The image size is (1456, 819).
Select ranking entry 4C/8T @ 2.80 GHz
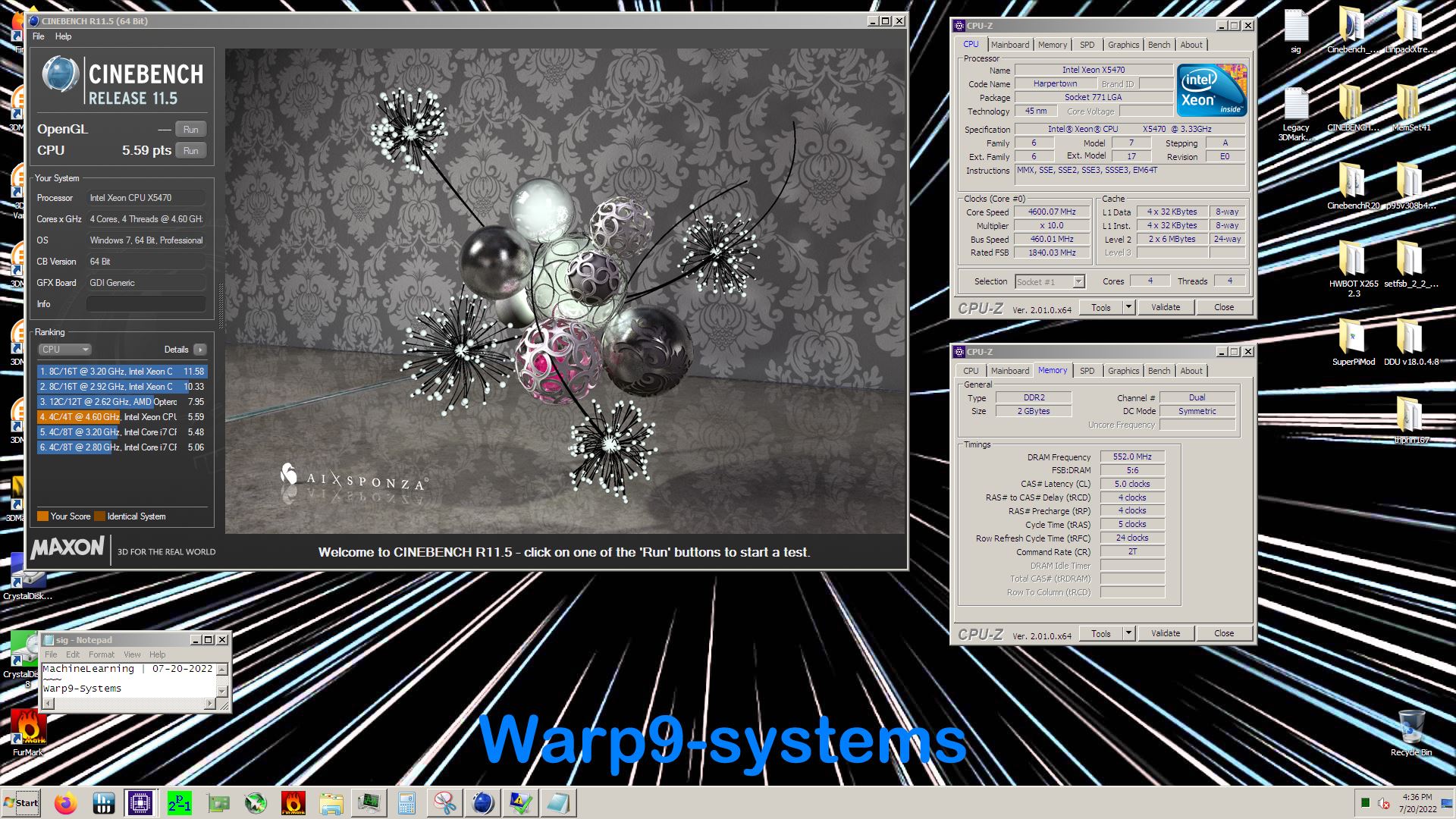pyautogui.click(x=122, y=447)
